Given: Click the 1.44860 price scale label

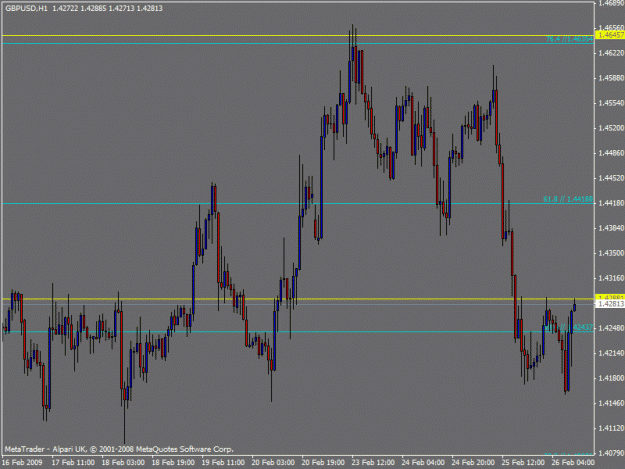Looking at the screenshot, I should 611,153.
